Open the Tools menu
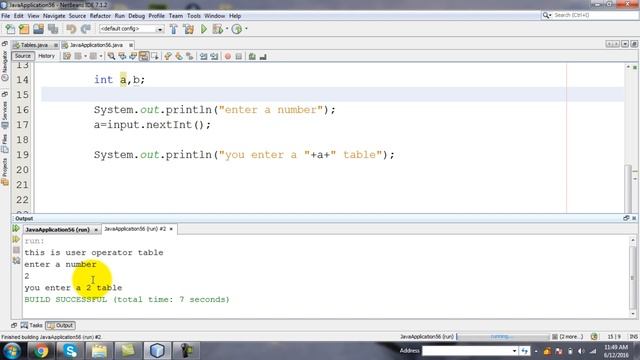 pos(193,16)
